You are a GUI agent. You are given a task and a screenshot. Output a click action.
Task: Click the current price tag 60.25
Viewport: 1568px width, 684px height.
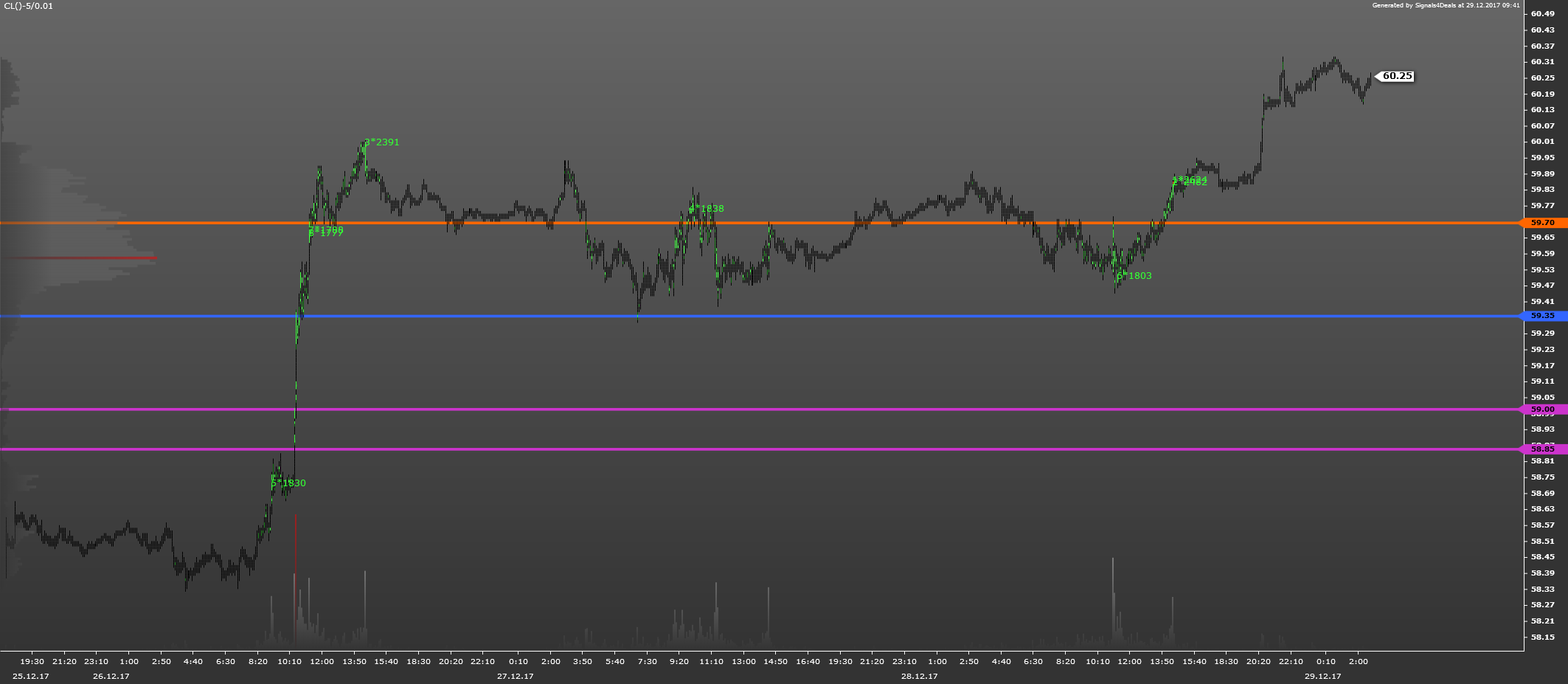[x=1396, y=76]
